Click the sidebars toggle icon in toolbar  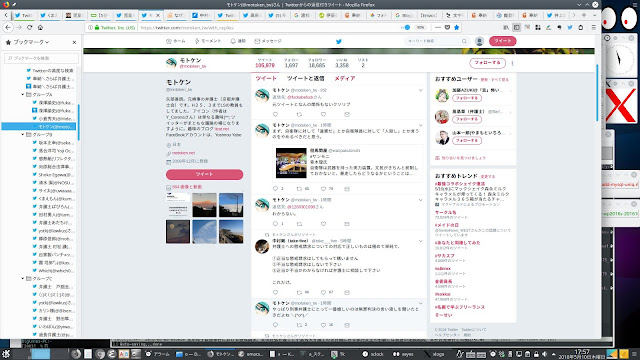[x=516, y=27]
